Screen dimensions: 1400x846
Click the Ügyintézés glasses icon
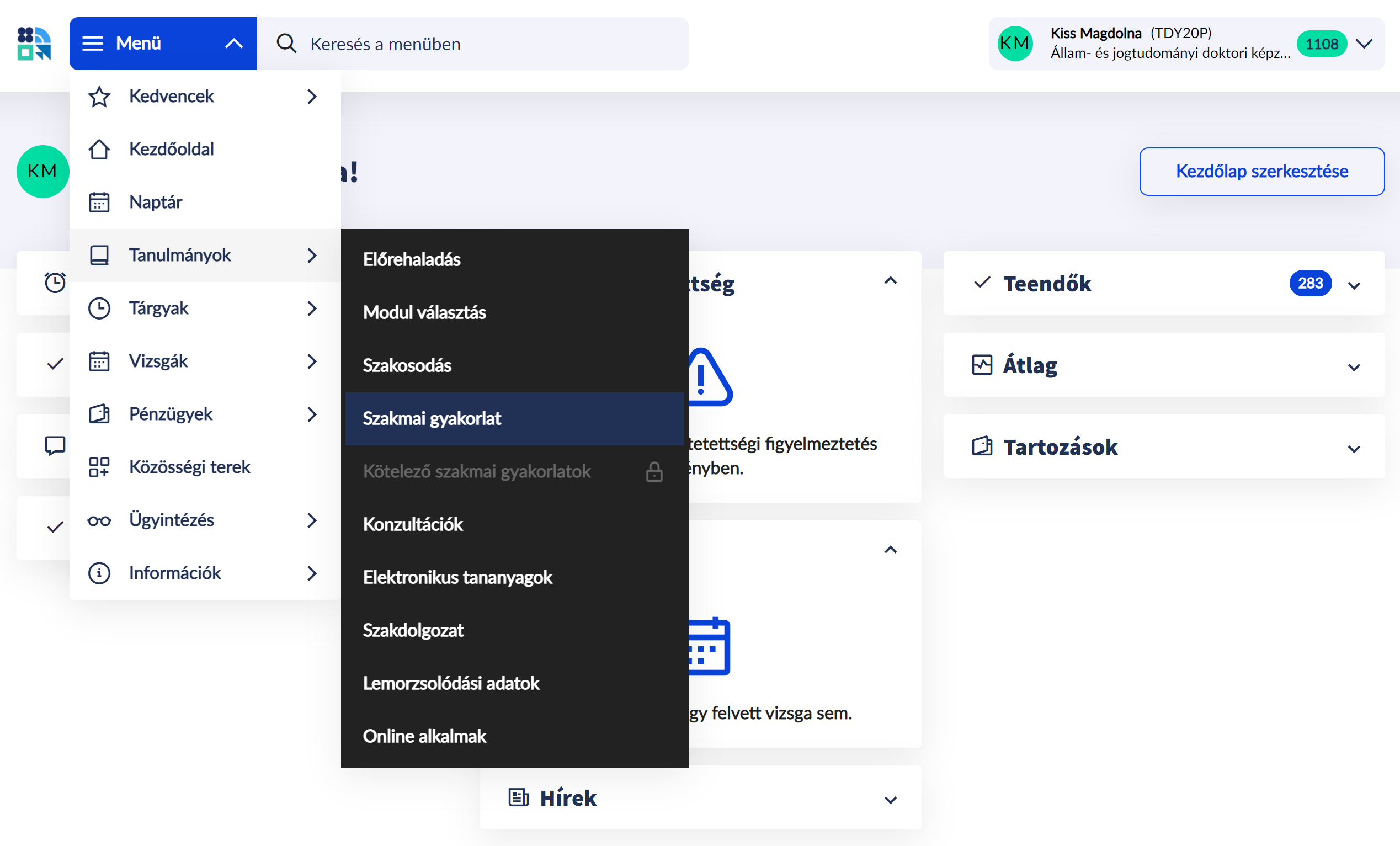click(99, 520)
